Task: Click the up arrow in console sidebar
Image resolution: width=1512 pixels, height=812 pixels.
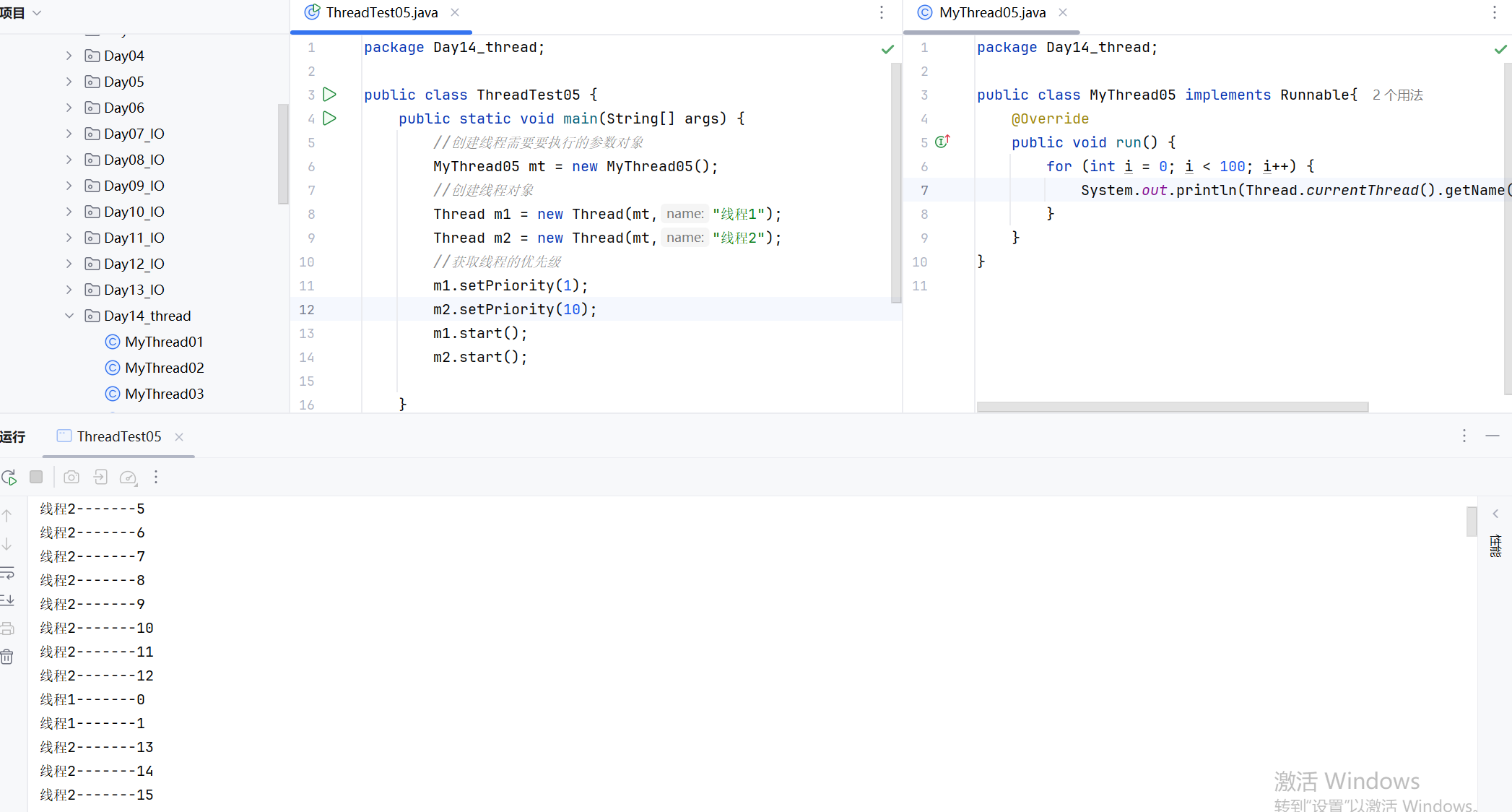Action: tap(7, 516)
